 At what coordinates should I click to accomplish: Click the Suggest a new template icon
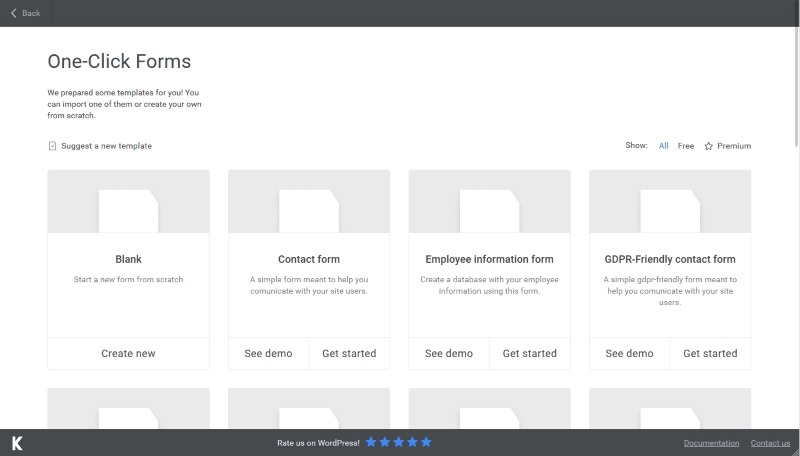[52, 146]
